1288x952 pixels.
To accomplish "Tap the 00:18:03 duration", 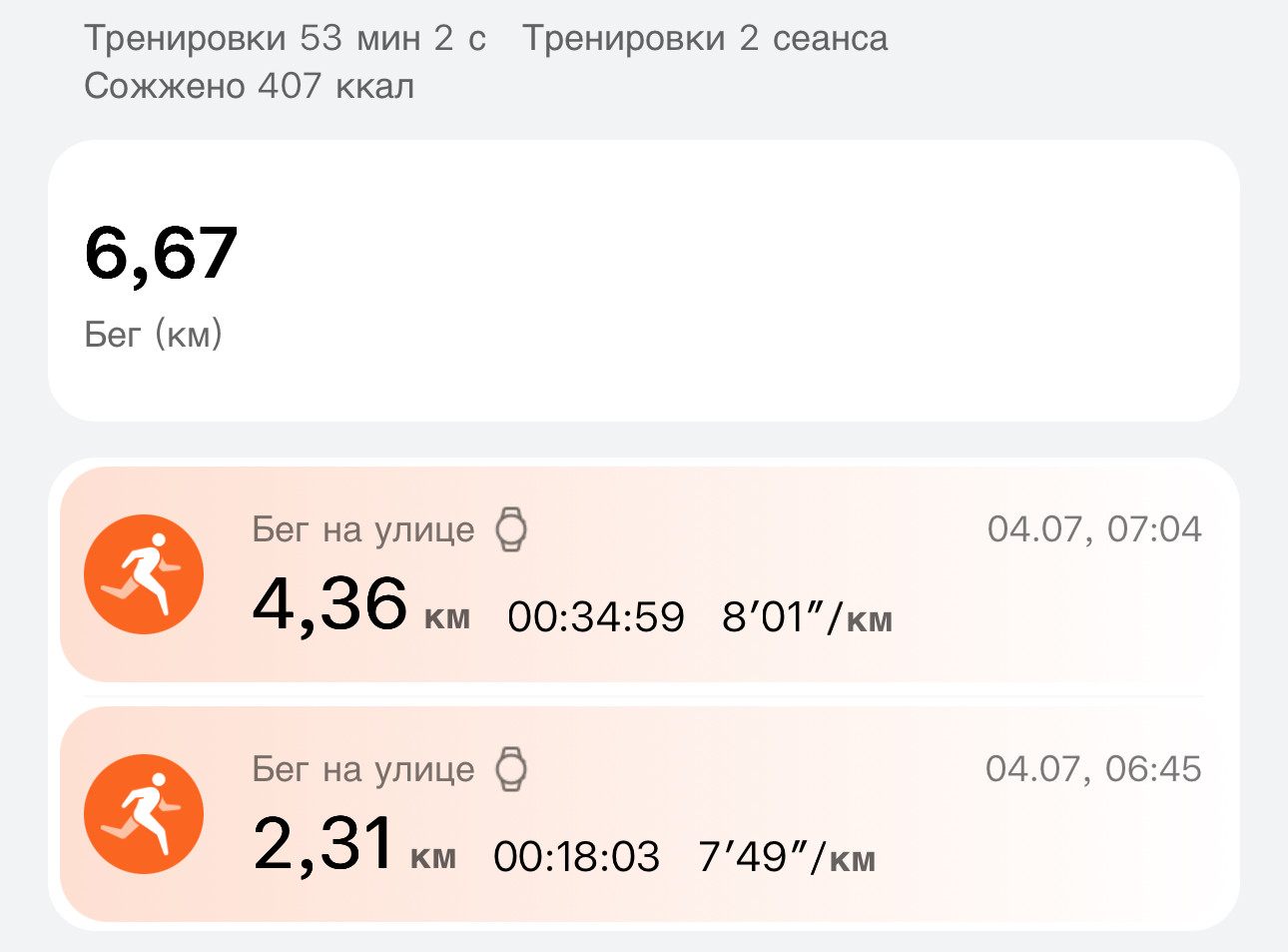I will 577,857.
